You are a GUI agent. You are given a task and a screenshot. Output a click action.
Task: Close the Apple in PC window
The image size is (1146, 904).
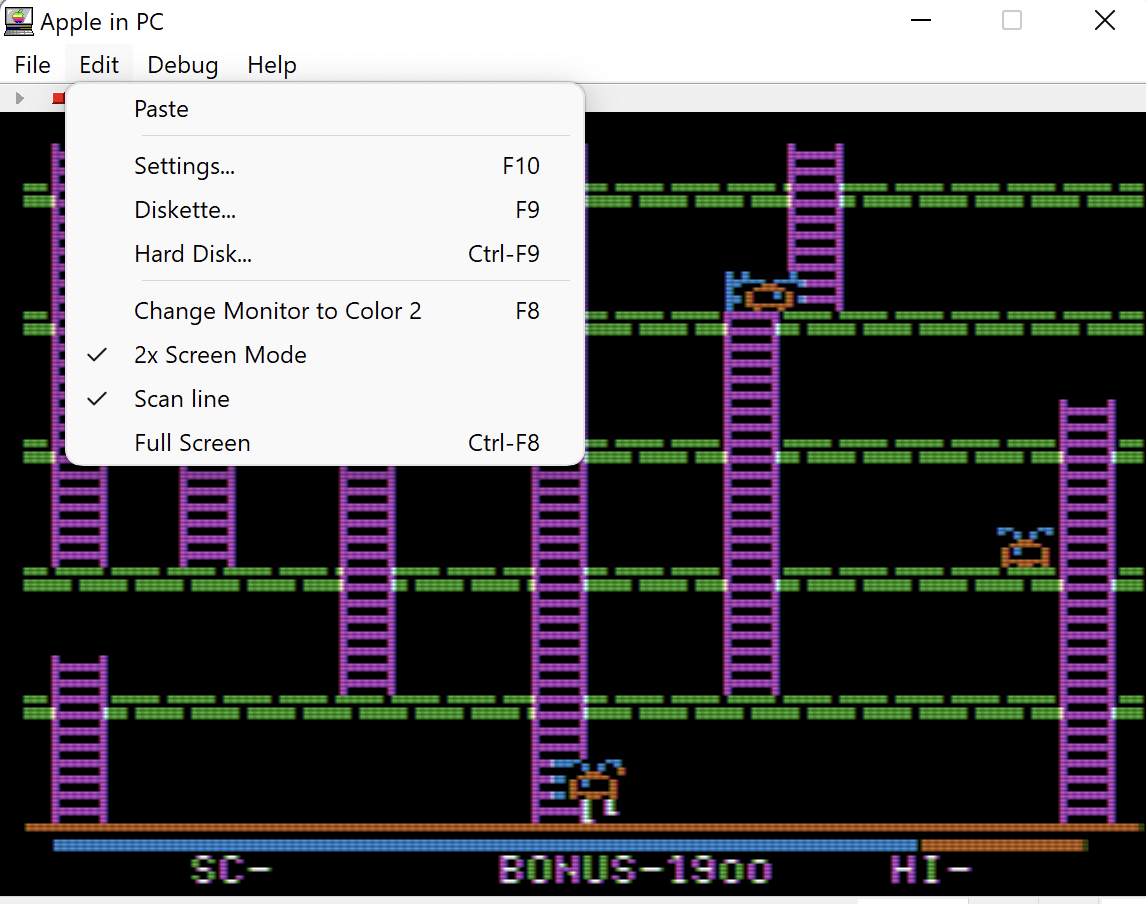point(1104,21)
